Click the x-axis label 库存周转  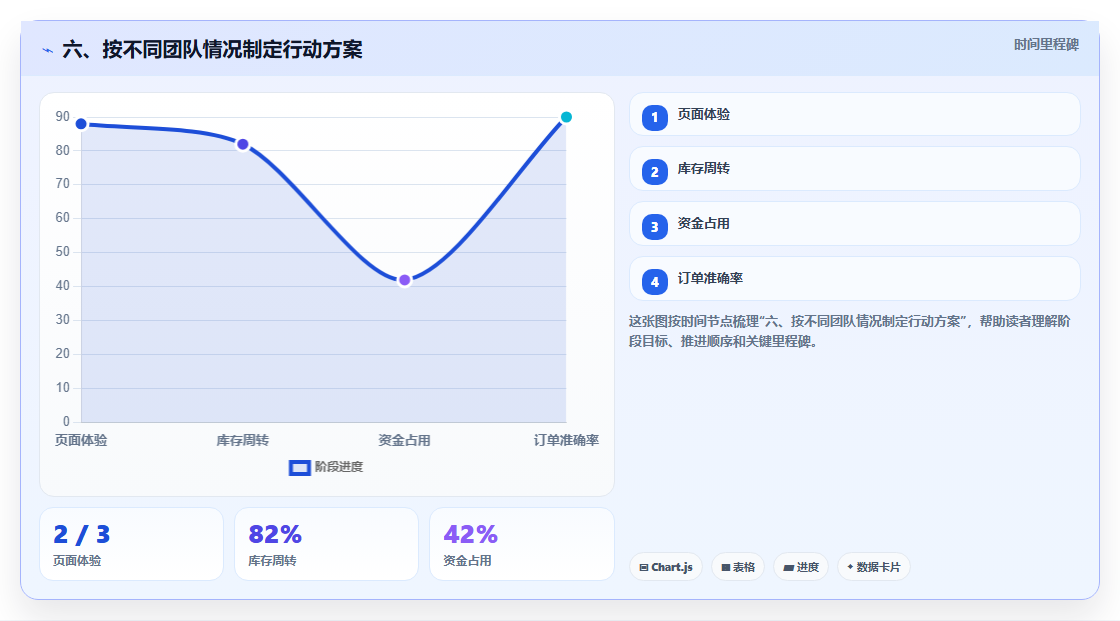[243, 440]
